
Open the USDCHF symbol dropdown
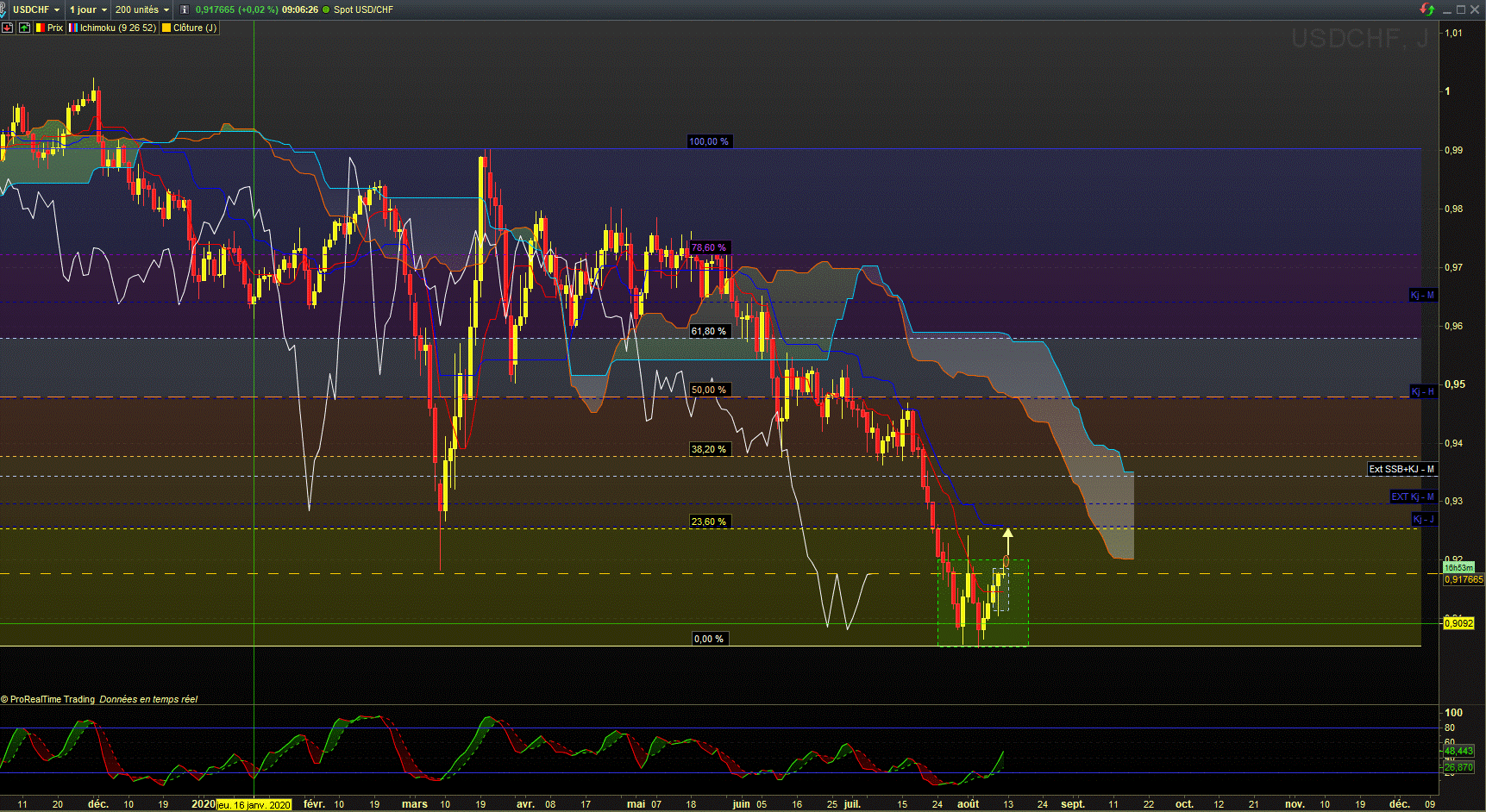[x=36, y=9]
